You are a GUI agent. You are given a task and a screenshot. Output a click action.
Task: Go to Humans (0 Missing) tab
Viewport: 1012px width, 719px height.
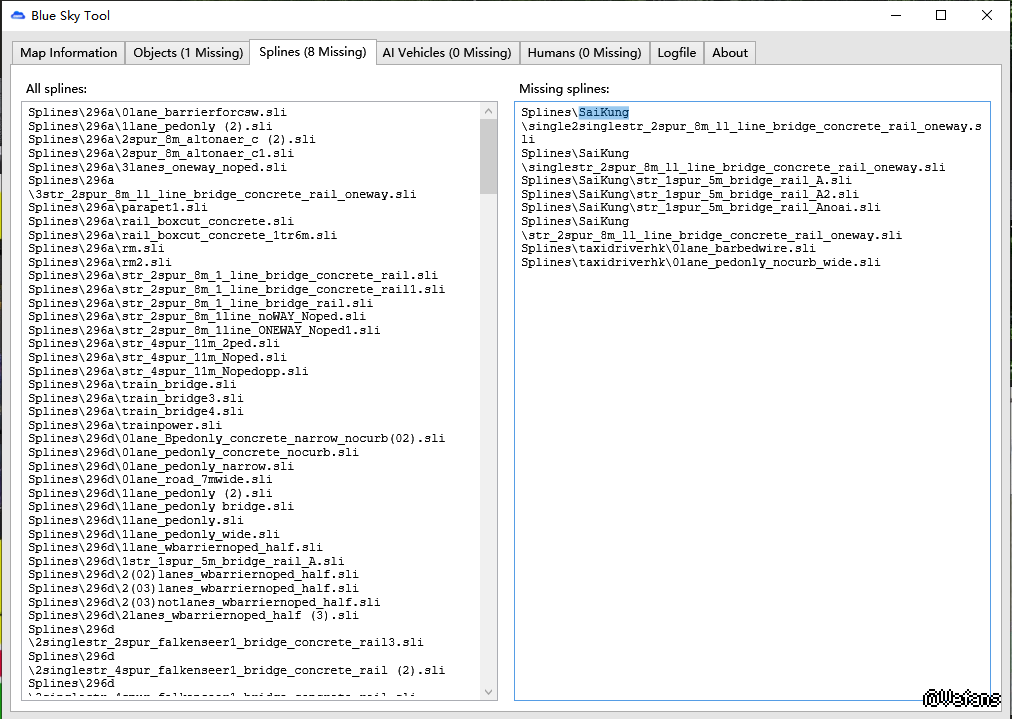click(x=584, y=53)
